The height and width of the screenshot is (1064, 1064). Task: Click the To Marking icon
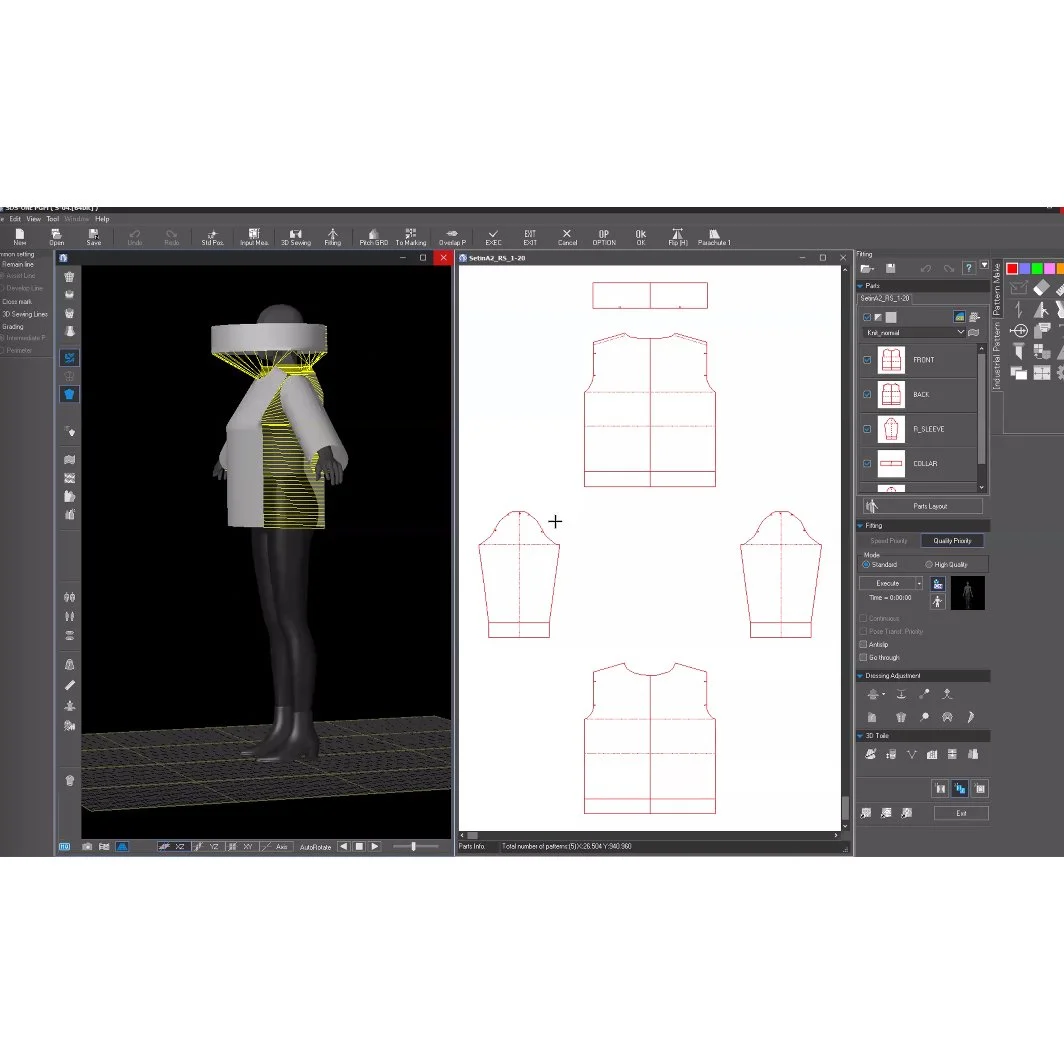tap(411, 237)
